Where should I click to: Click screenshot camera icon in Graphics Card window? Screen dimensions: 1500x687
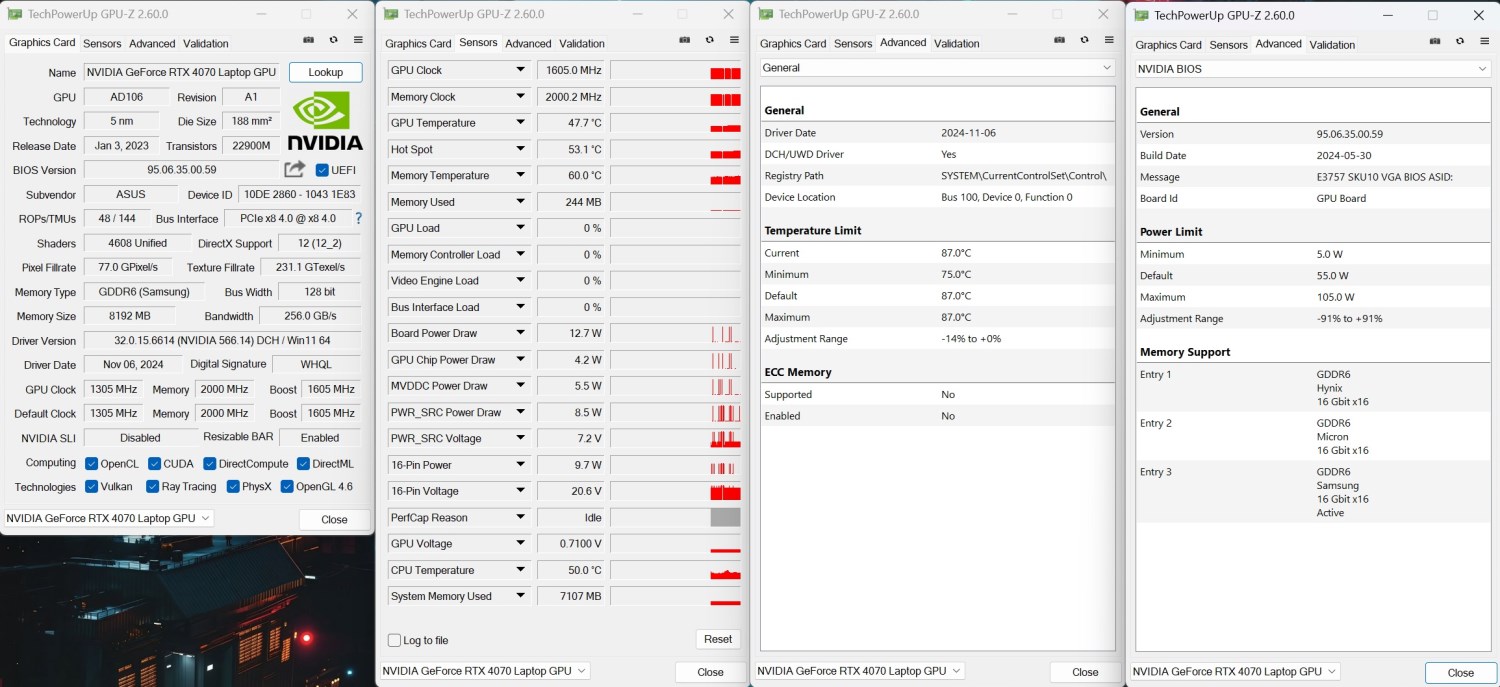pos(308,41)
